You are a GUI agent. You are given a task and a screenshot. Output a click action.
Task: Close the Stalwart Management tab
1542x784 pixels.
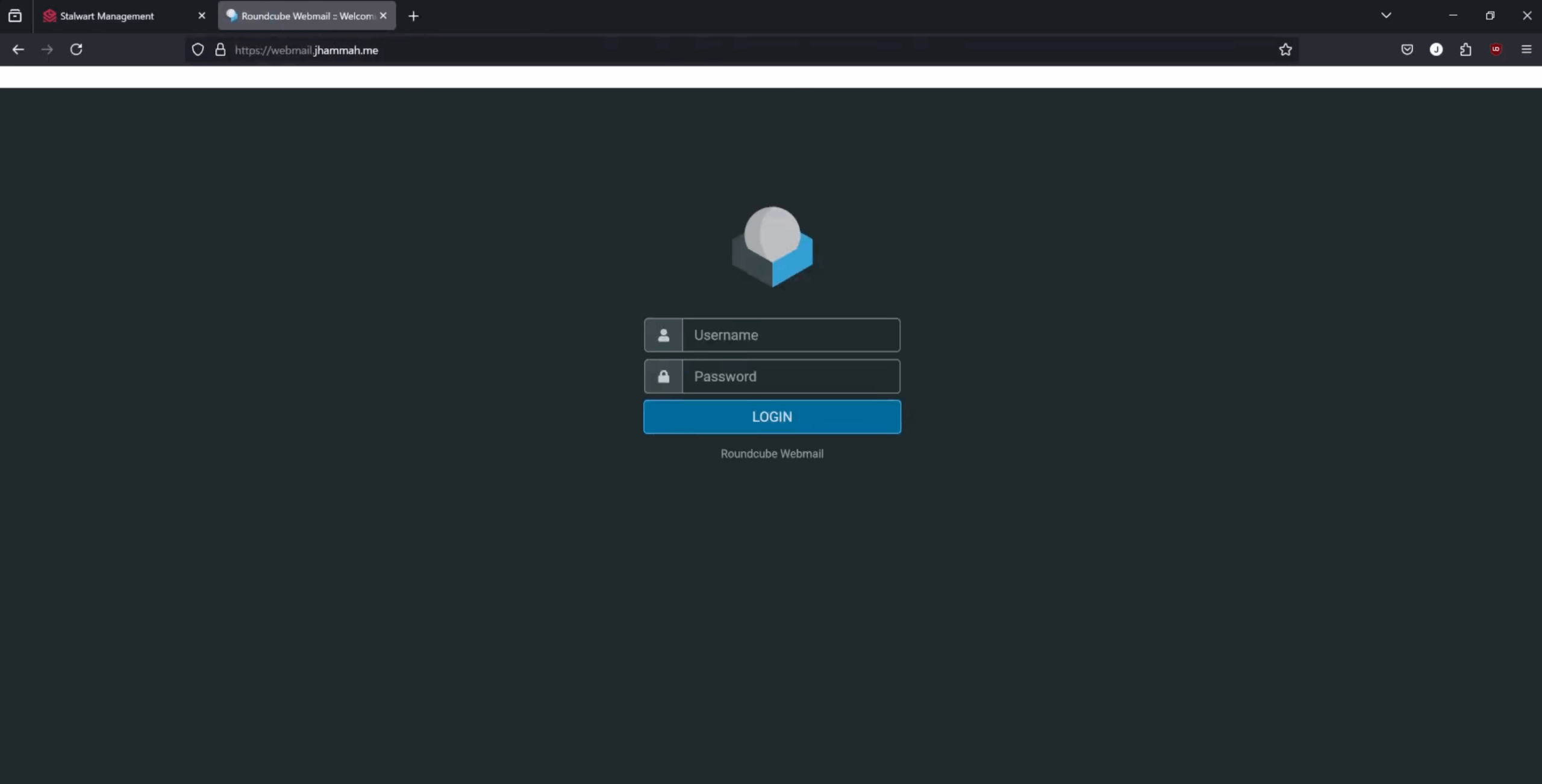202,16
